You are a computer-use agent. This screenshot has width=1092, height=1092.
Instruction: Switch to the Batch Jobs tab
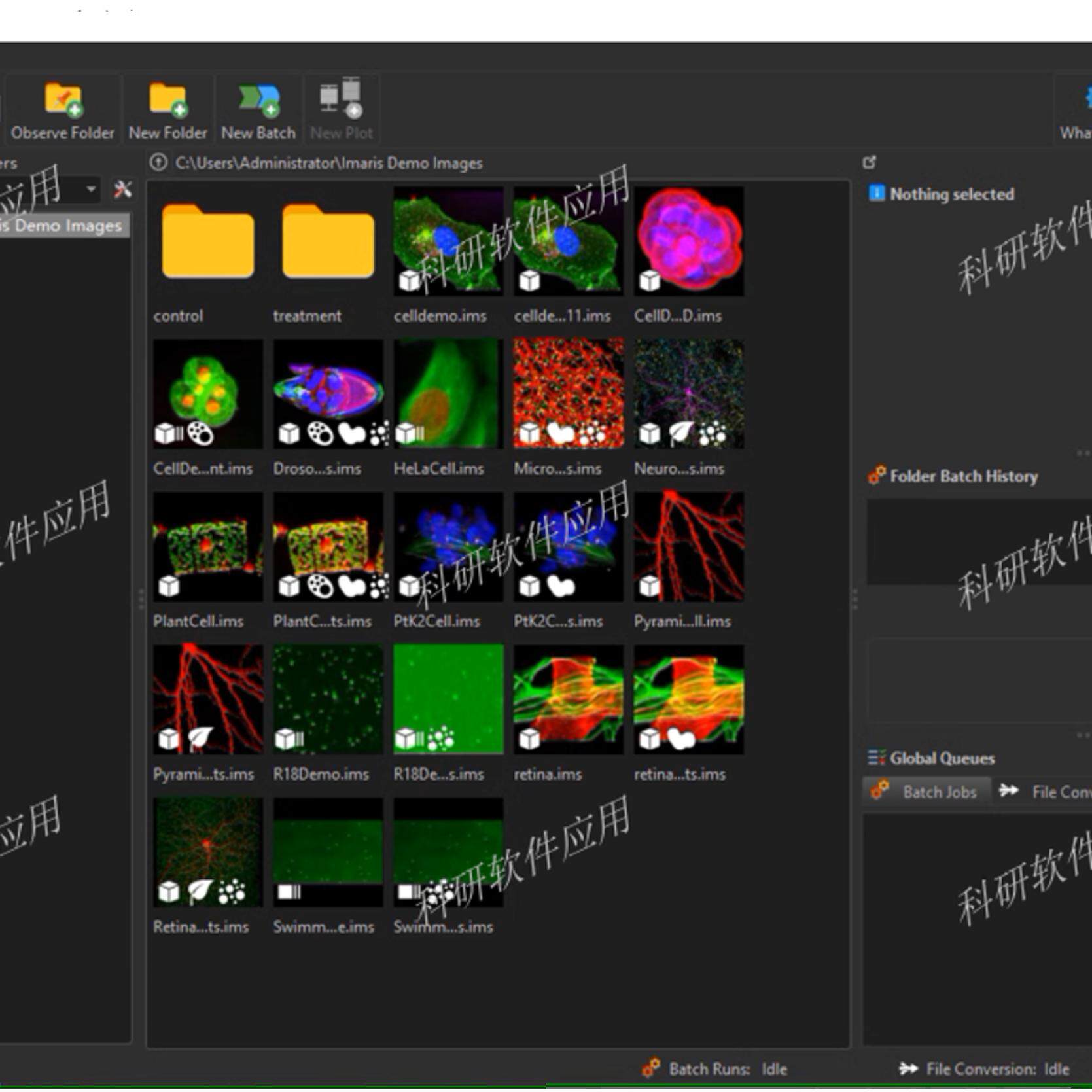pyautogui.click(x=926, y=792)
